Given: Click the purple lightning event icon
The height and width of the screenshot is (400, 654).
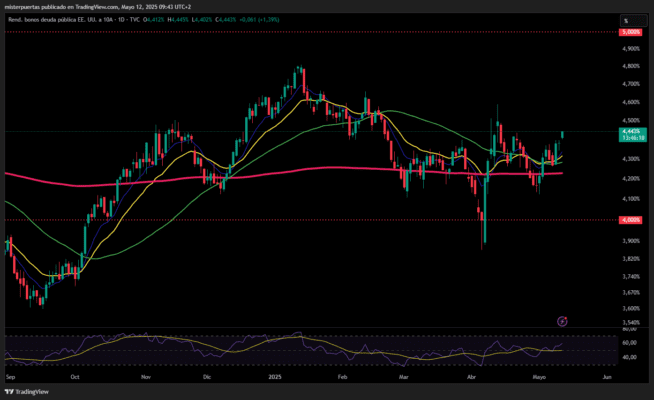Looking at the screenshot, I should click(562, 321).
